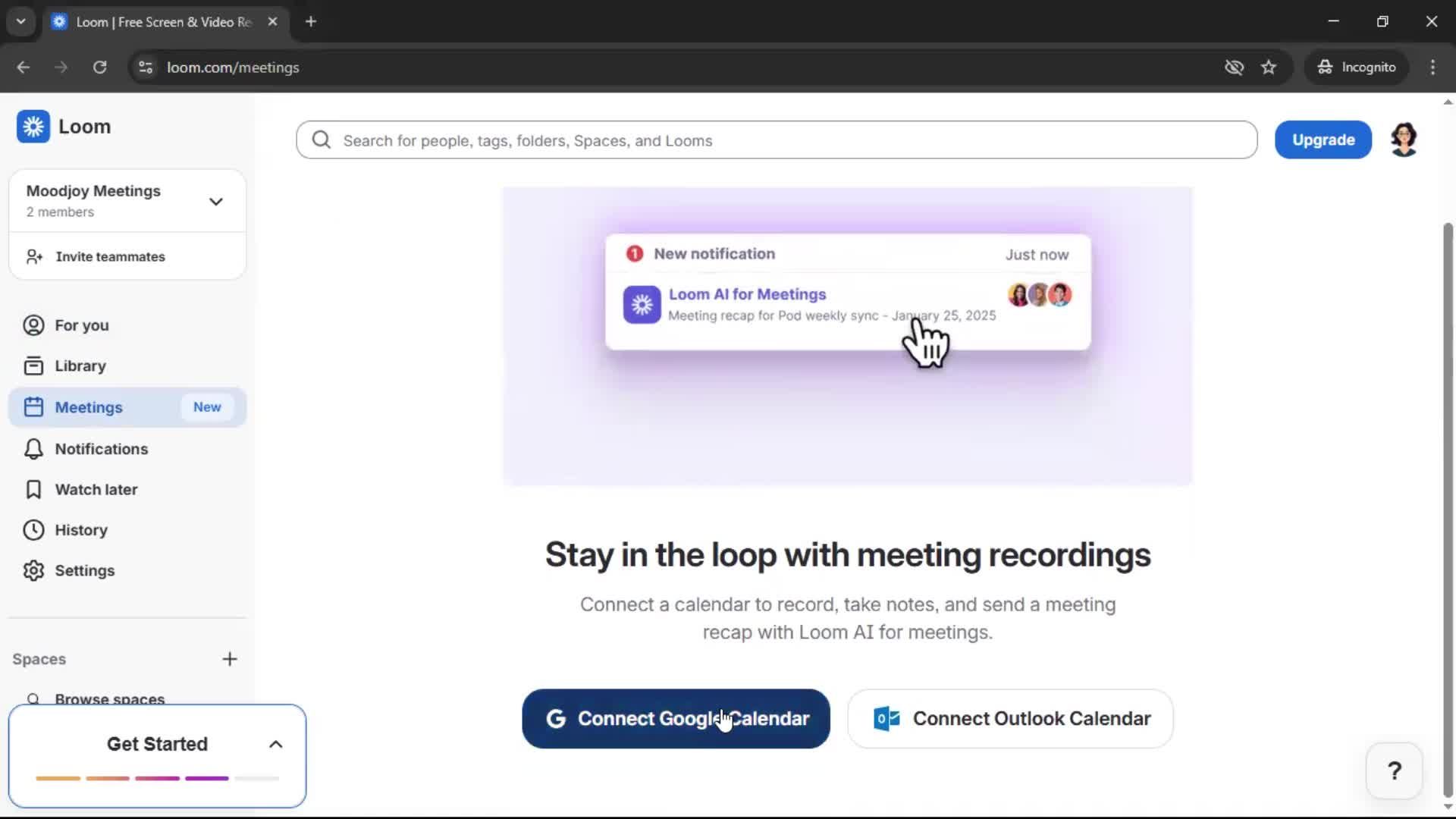Open Notifications from sidebar
1456x819 pixels.
101,449
